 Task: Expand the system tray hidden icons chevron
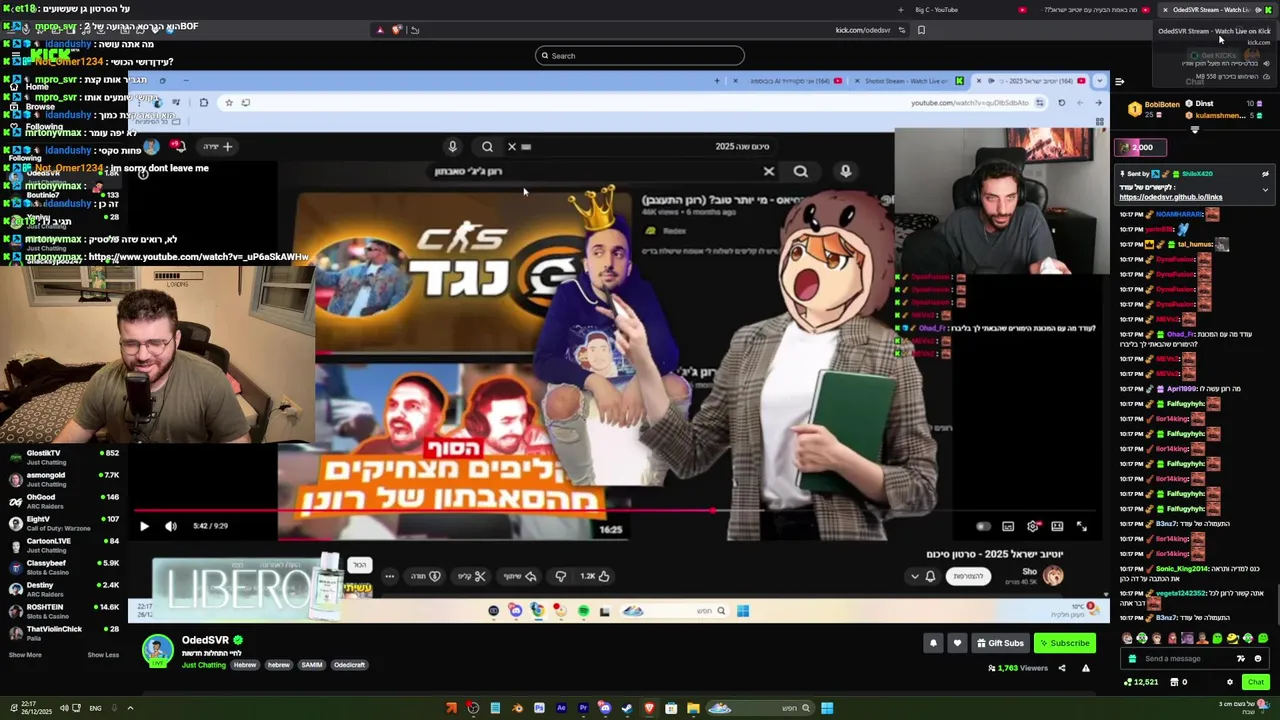click(130, 708)
